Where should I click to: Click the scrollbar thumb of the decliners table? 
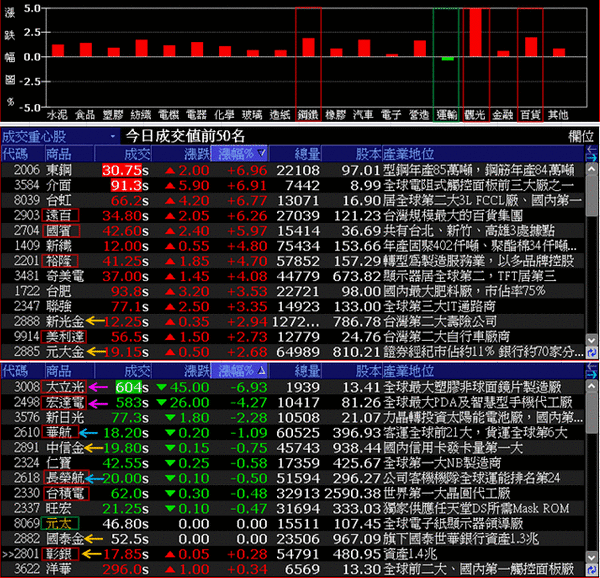point(592,412)
